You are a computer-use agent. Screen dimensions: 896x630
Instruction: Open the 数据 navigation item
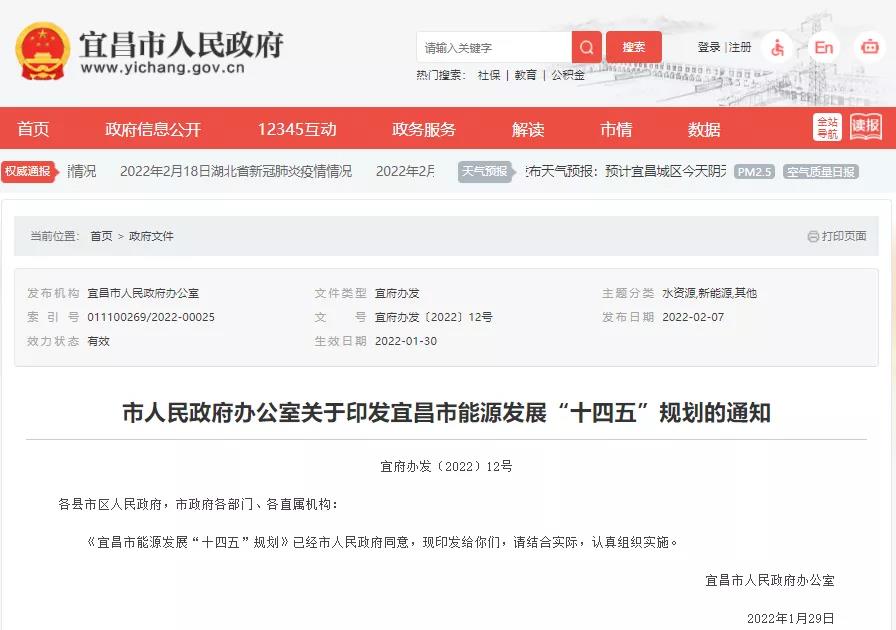[x=704, y=129]
